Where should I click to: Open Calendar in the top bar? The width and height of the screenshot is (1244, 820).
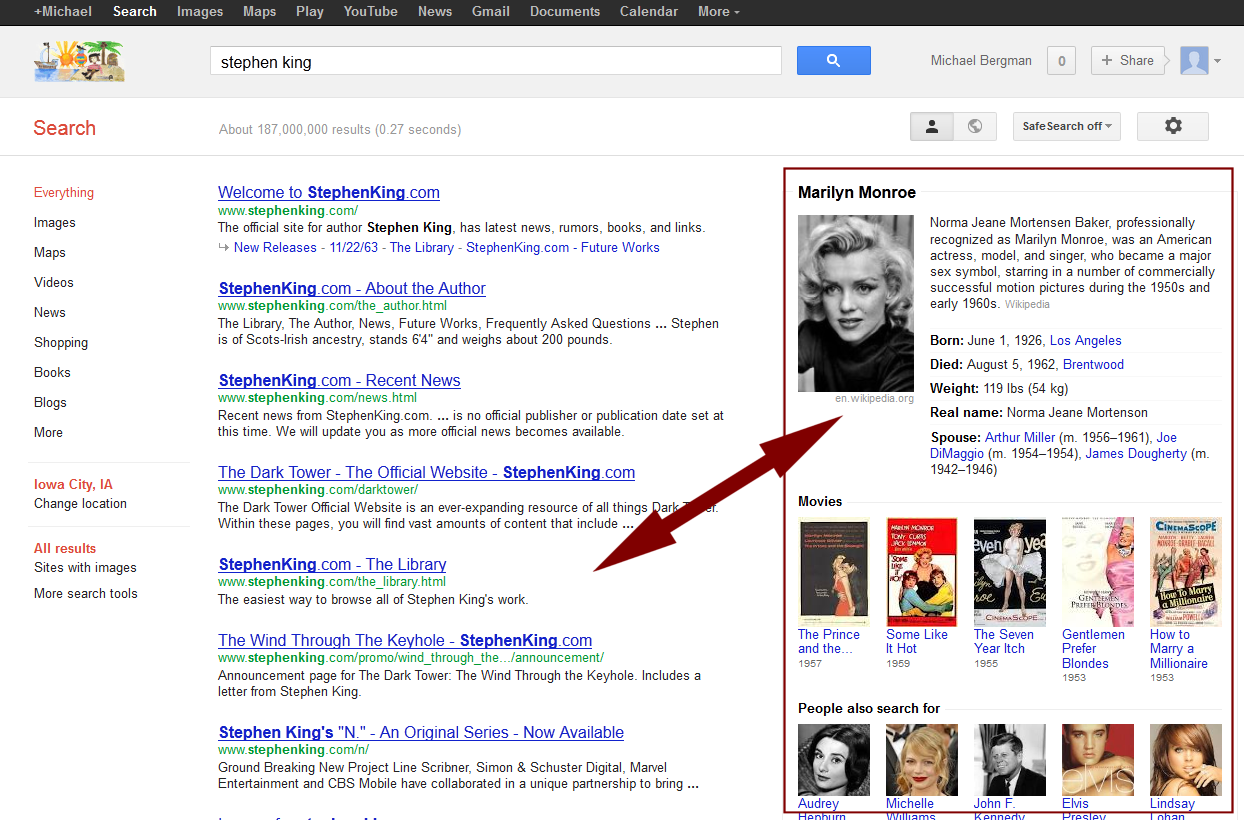pos(650,12)
